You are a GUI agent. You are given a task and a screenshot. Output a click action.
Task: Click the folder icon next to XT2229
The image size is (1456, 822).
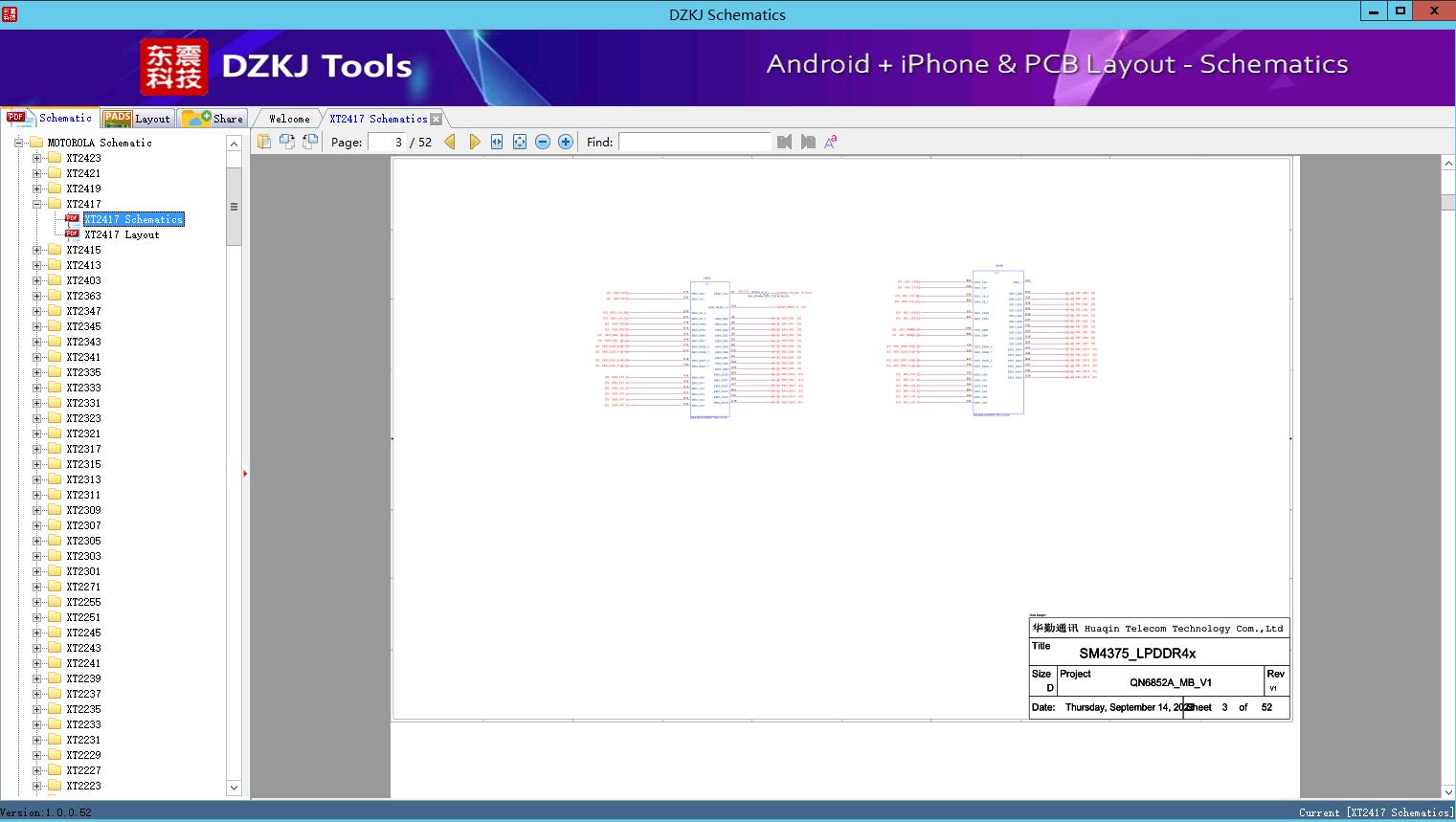tap(55, 755)
